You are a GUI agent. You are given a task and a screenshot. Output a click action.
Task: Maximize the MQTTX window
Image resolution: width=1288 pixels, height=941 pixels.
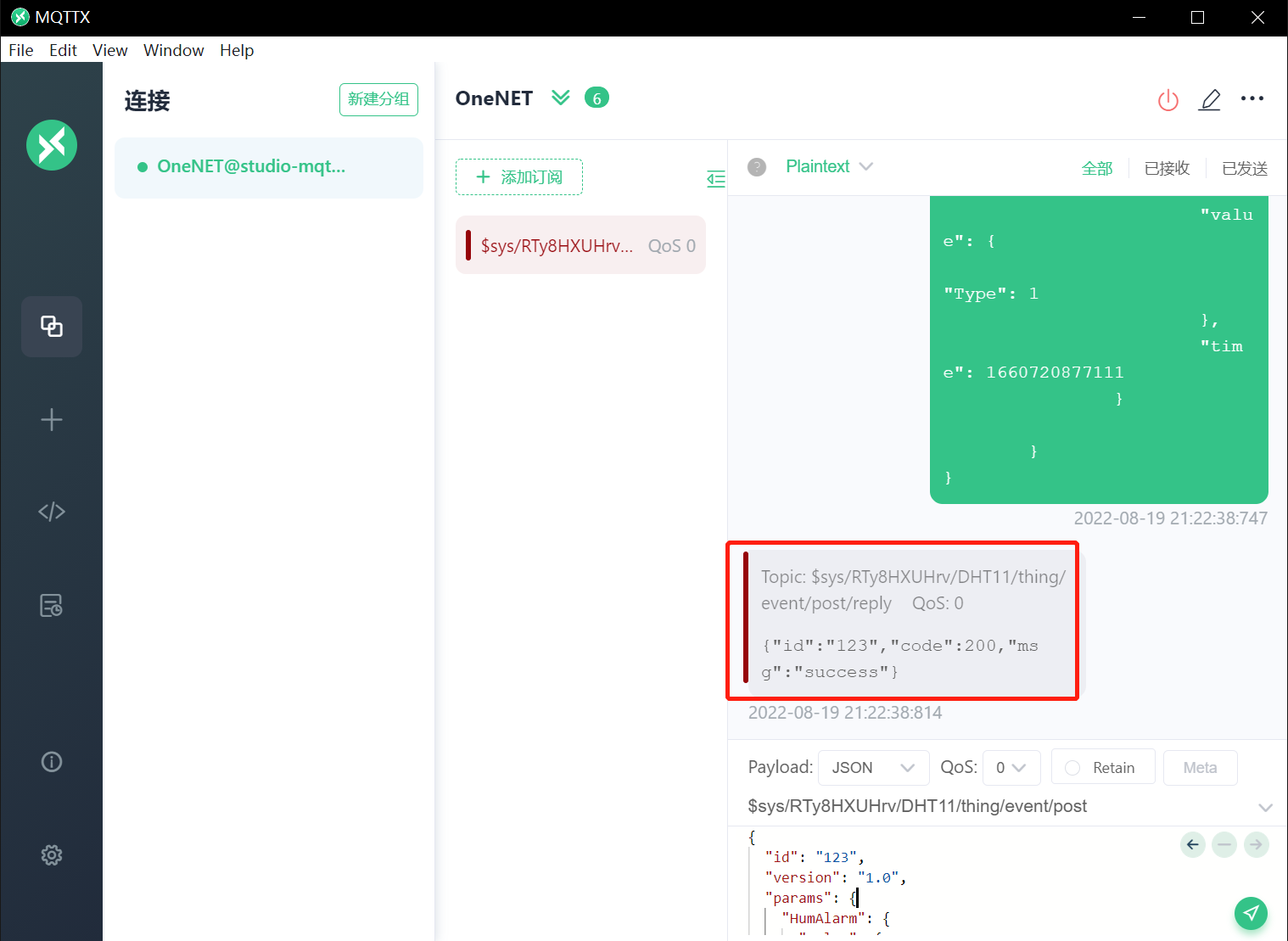[x=1198, y=18]
